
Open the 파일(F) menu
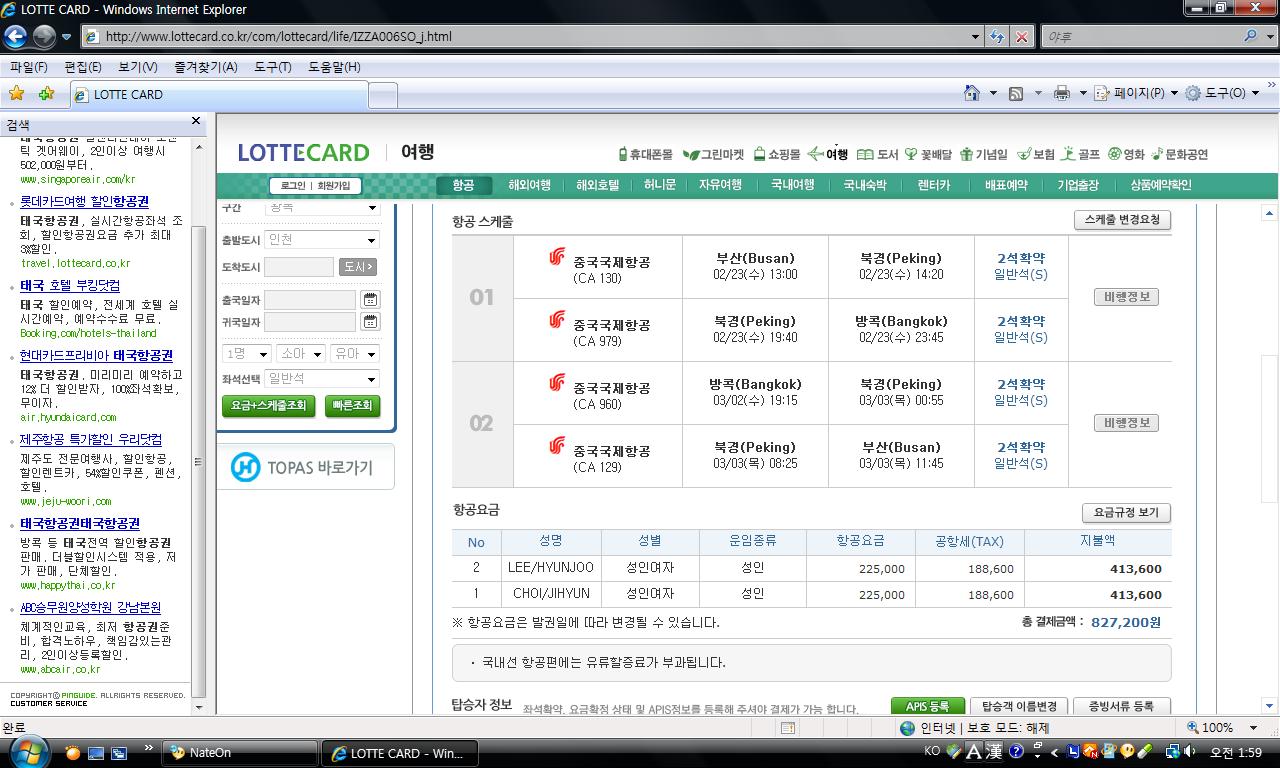[29, 67]
